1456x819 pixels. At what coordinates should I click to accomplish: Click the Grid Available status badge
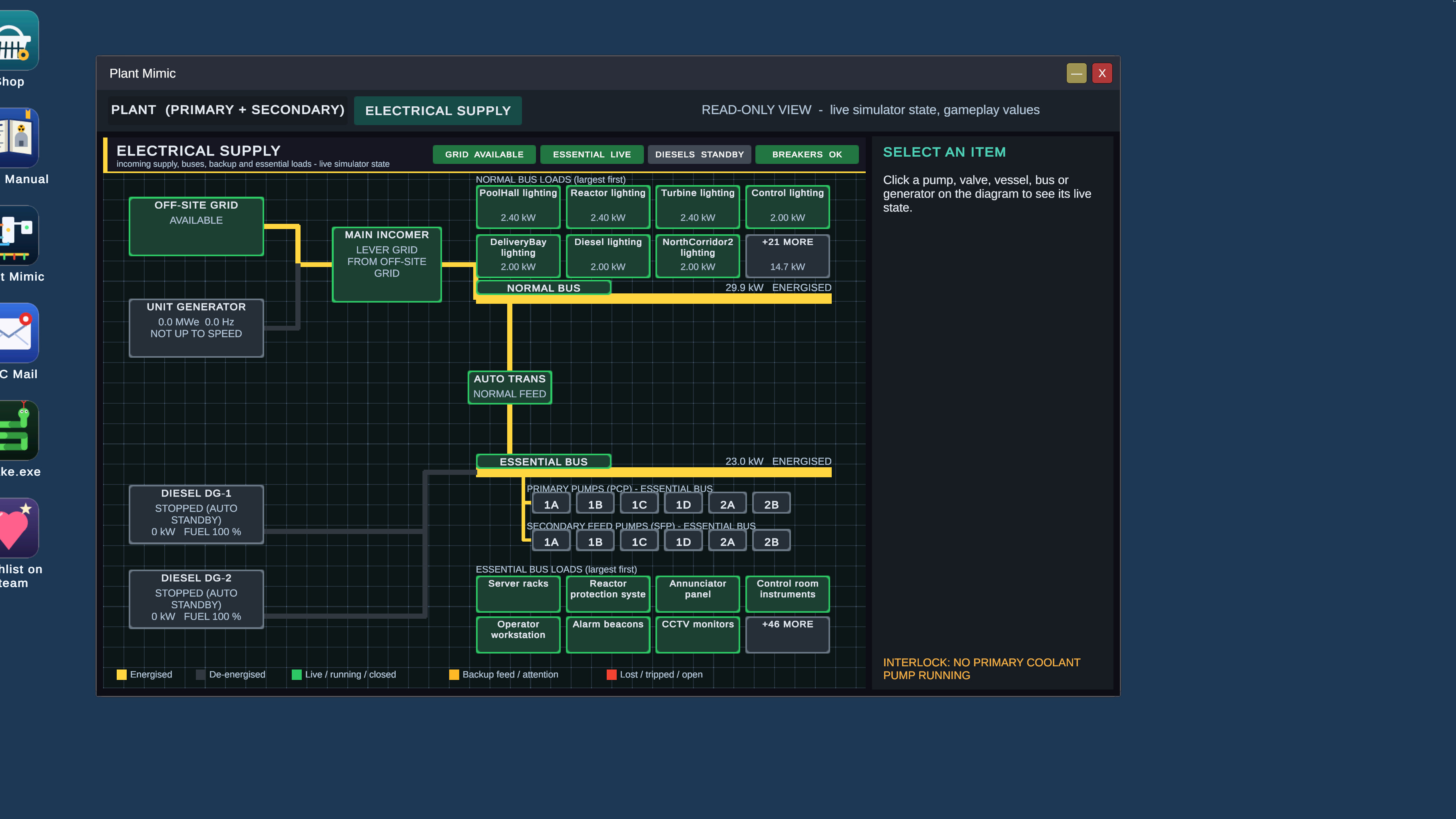pyautogui.click(x=484, y=154)
